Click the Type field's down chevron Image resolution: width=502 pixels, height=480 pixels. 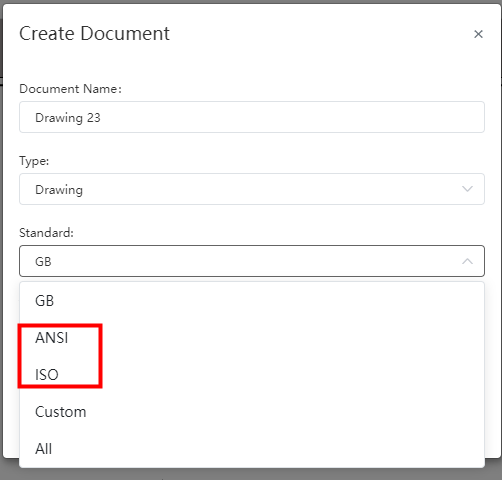point(467,189)
